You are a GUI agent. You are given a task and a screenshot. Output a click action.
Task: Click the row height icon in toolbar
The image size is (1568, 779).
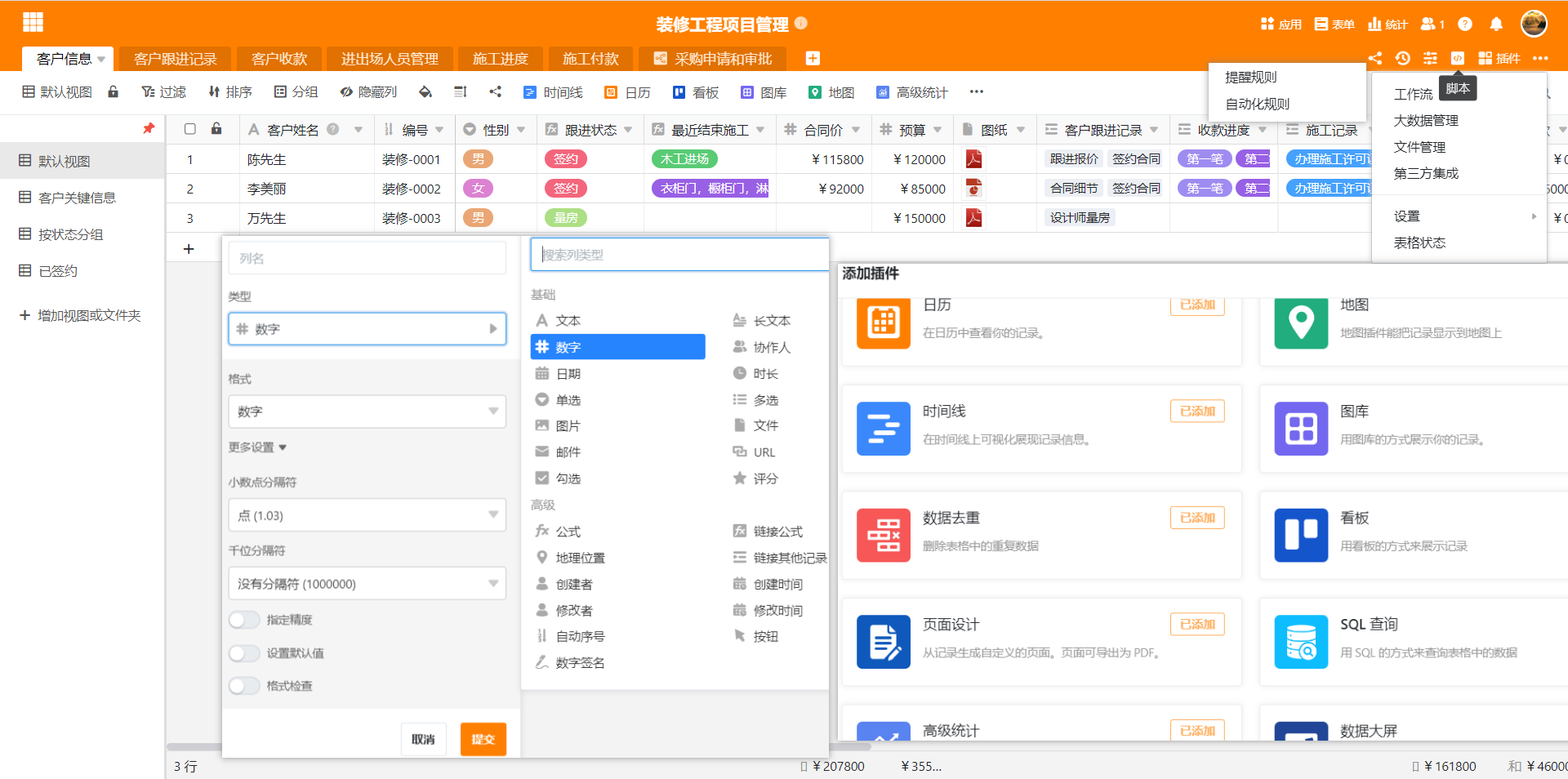point(461,92)
